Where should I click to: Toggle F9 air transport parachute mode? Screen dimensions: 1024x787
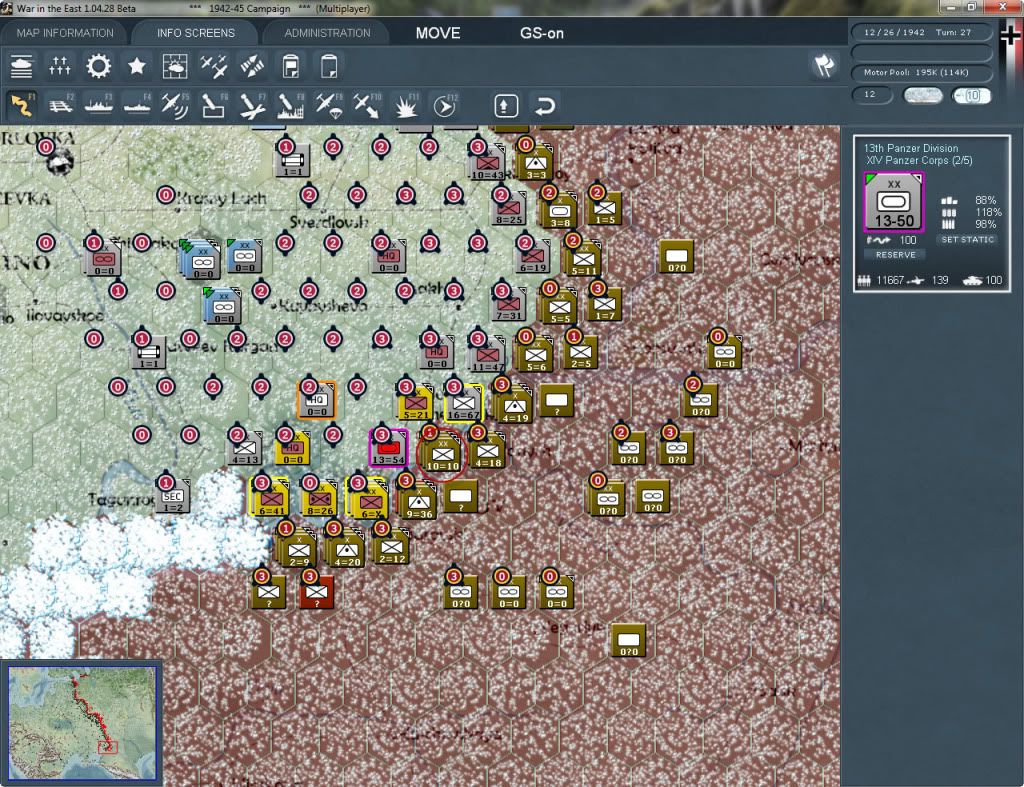pos(329,105)
